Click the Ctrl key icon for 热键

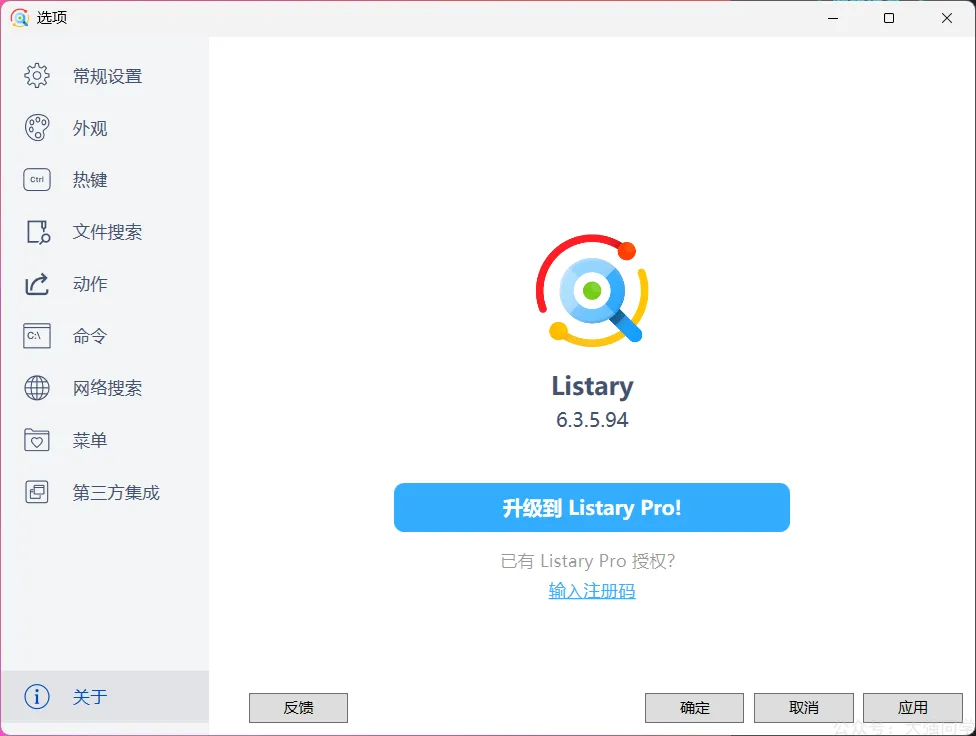tap(37, 180)
